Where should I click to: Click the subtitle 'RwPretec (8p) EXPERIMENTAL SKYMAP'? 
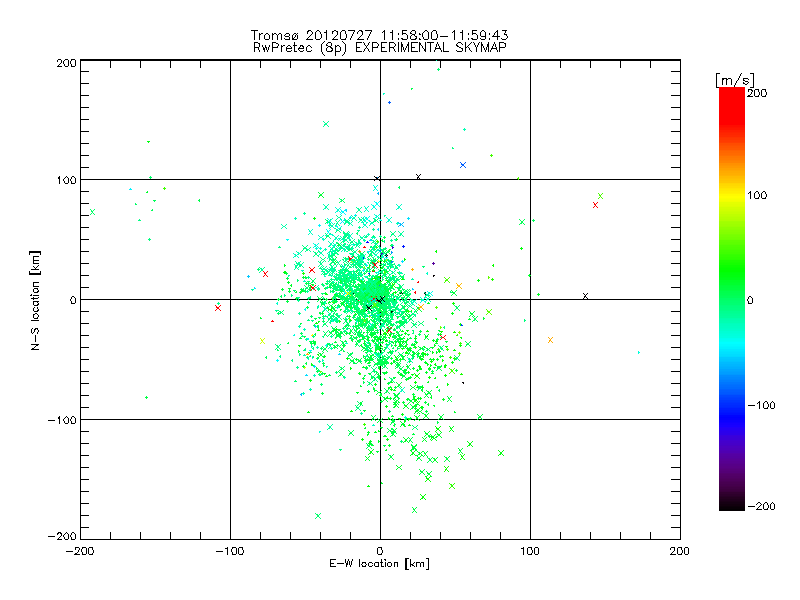tap(380, 48)
